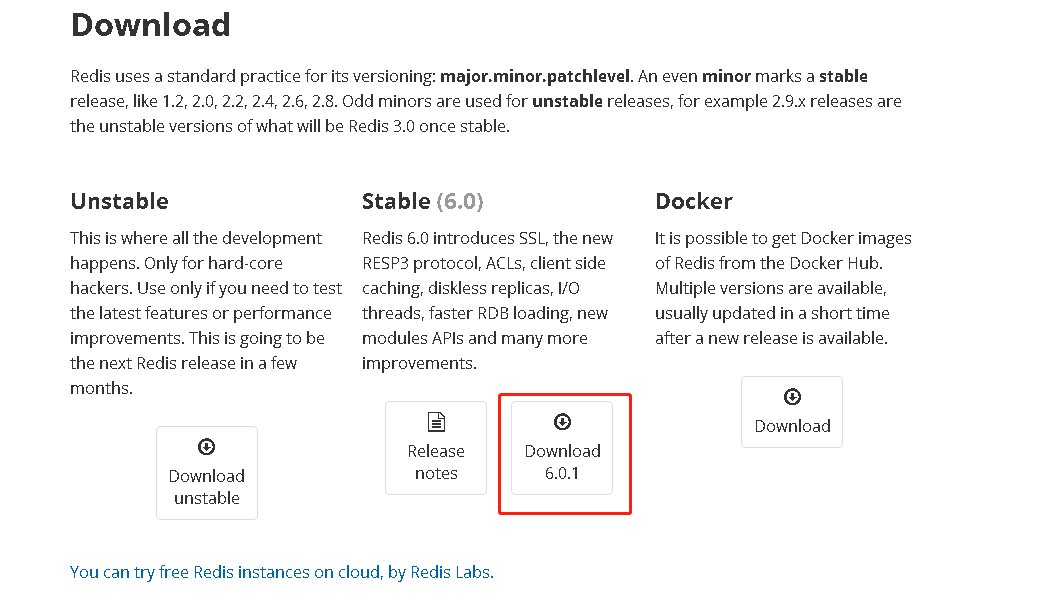Get the Redis Docker image download
Viewport: 1042px width, 601px height.
click(x=791, y=411)
